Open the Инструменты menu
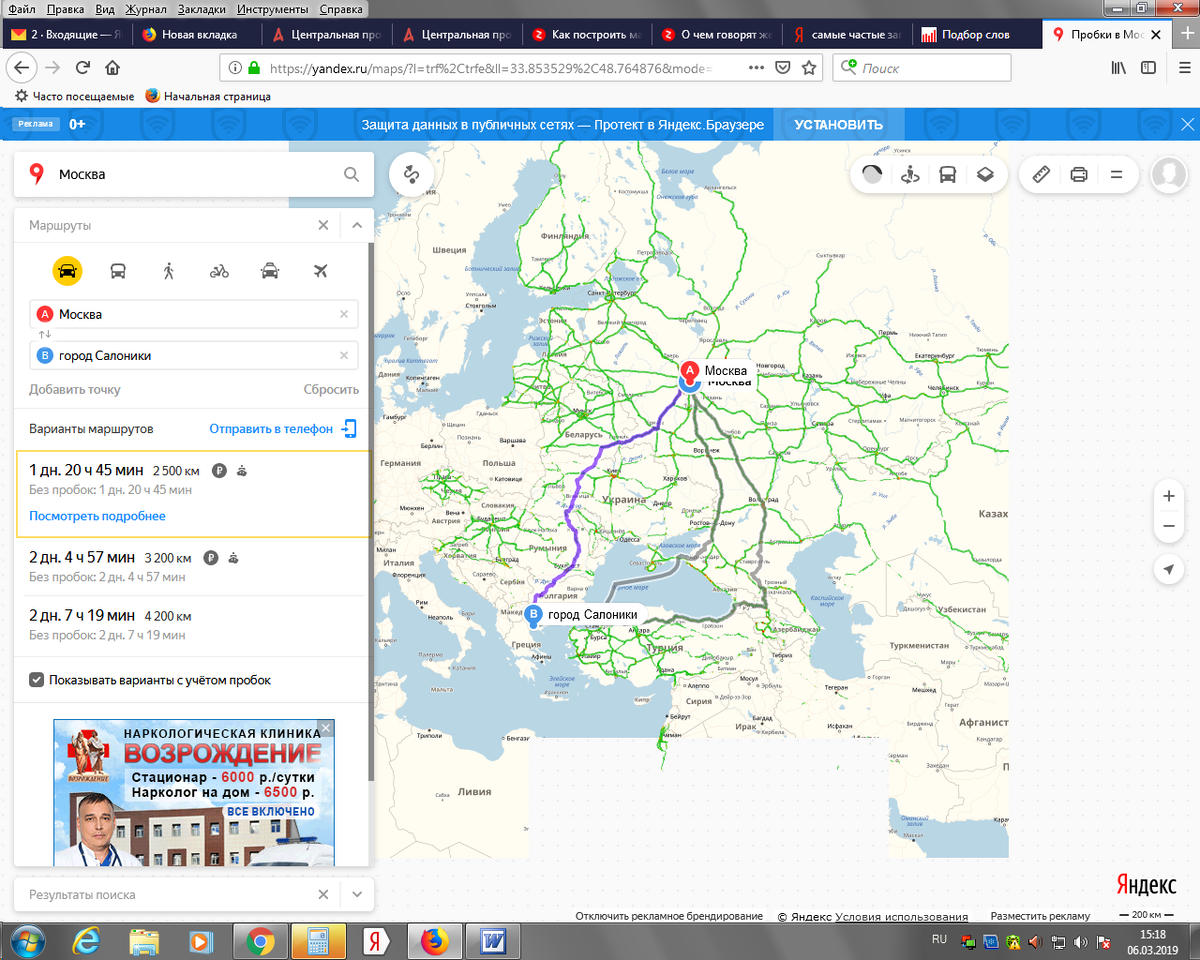The image size is (1200, 960). 273,9
